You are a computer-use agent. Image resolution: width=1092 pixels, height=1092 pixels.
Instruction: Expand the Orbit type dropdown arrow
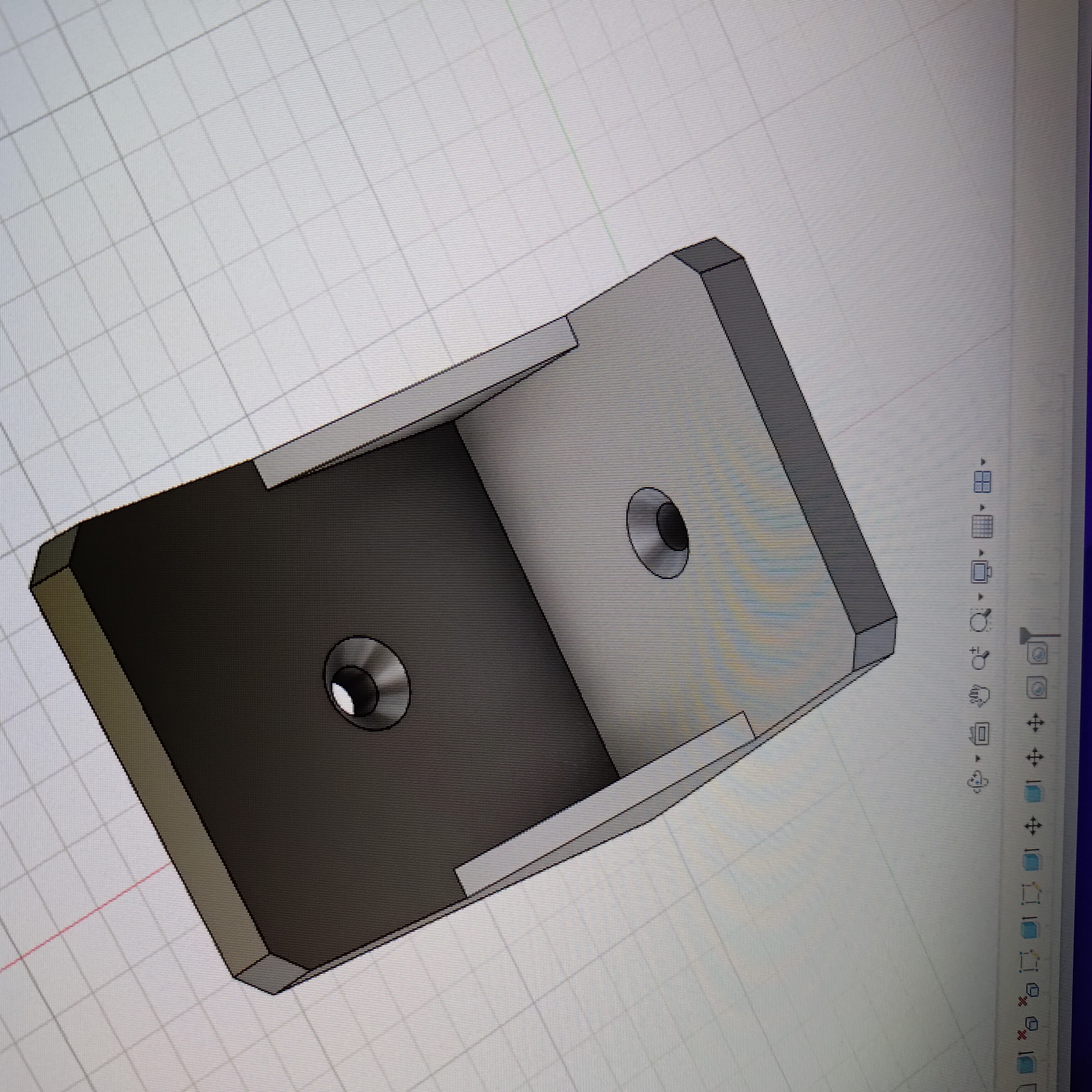tap(978, 759)
